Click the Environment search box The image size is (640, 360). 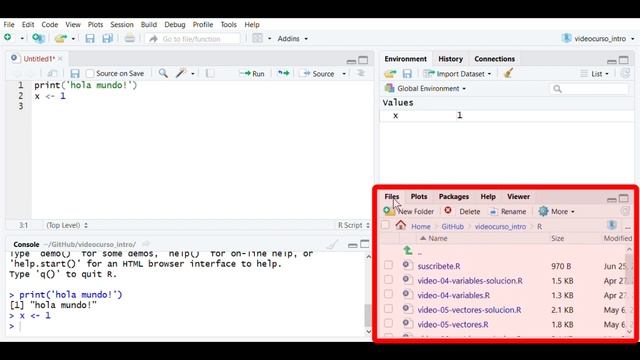589,89
